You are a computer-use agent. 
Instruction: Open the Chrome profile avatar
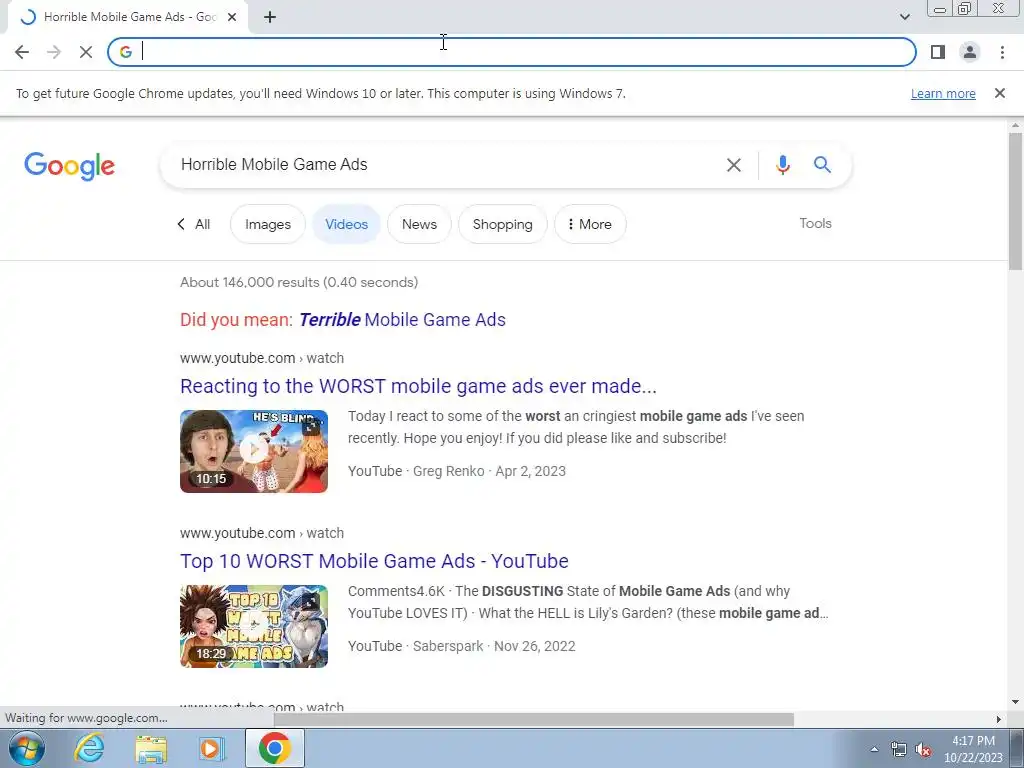click(x=970, y=52)
